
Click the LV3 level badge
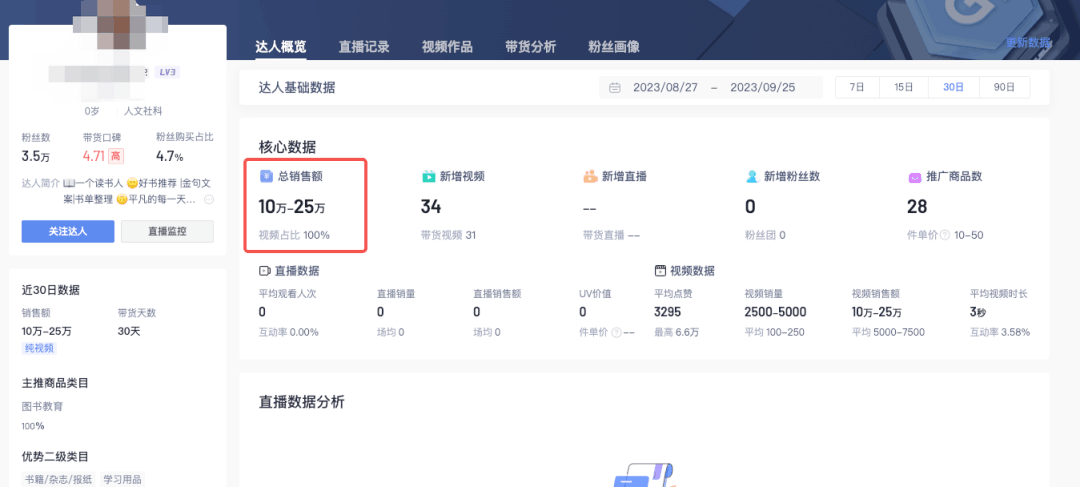[x=167, y=72]
